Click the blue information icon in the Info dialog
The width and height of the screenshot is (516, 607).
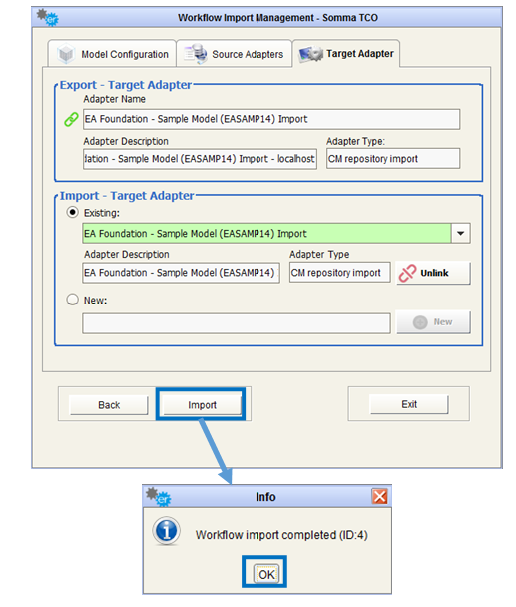[166, 531]
